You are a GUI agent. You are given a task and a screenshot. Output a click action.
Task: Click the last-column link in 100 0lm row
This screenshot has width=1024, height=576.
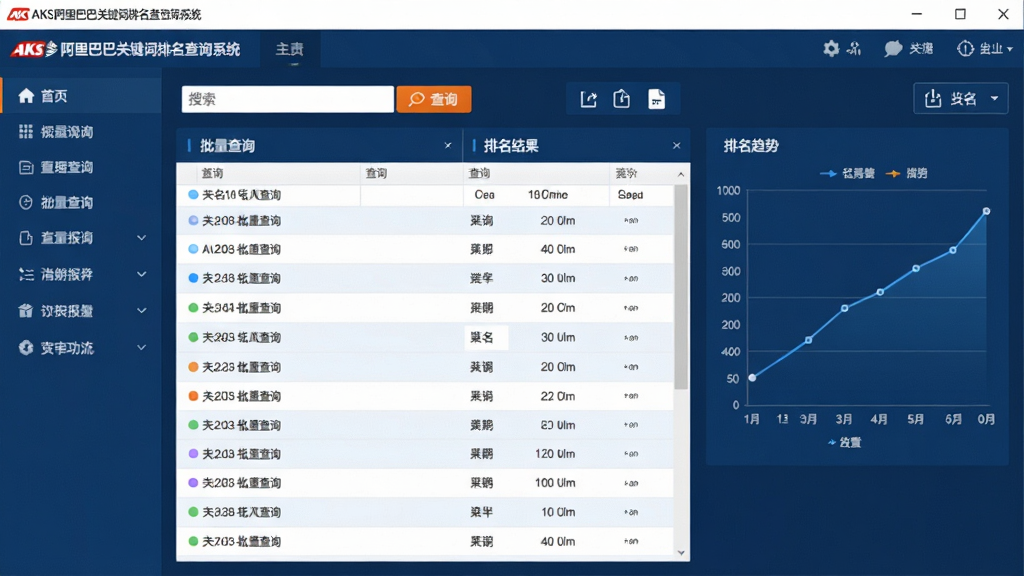pos(631,483)
